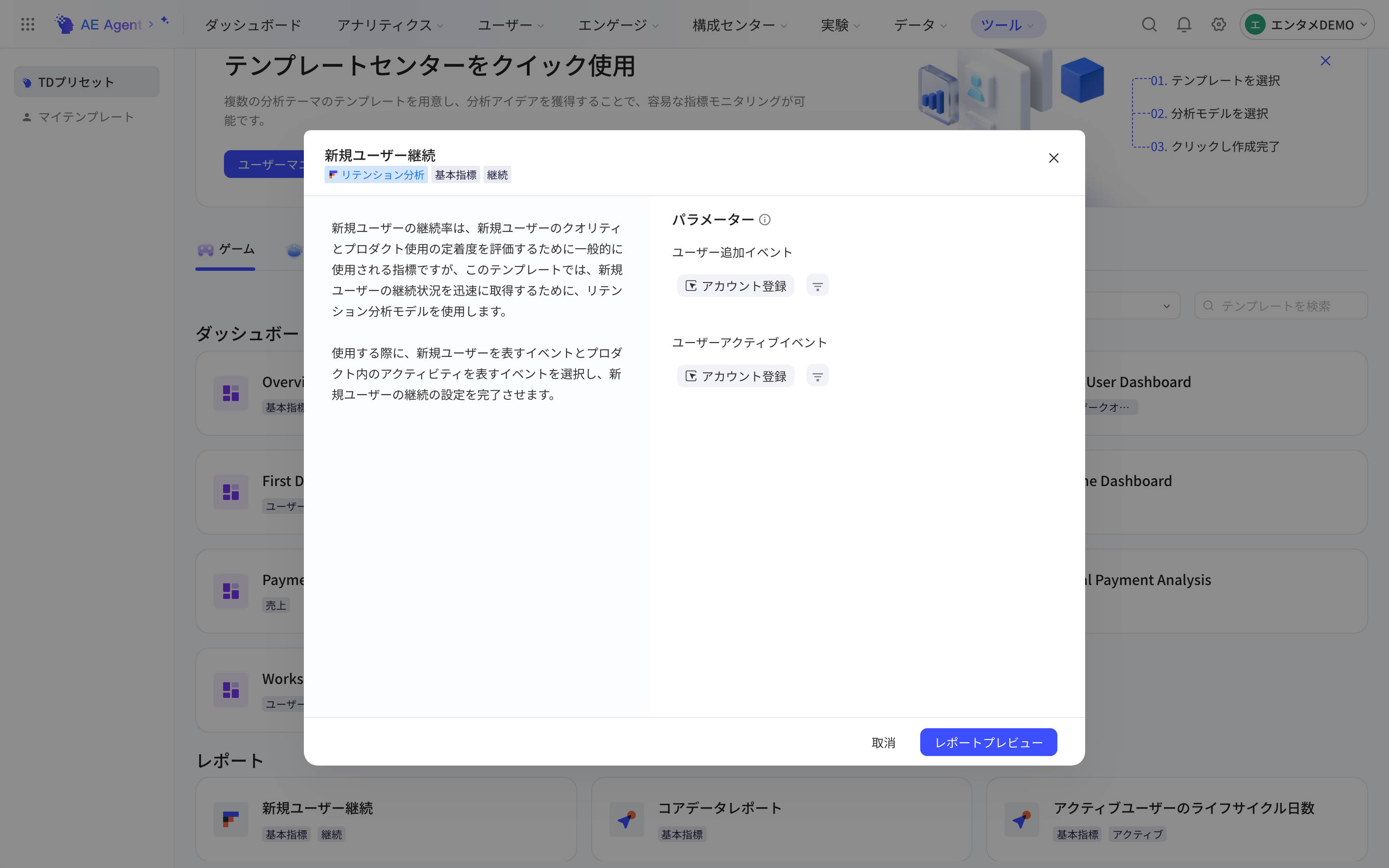The image size is (1389, 868).
Task: Open notifications bell icon
Action: (1184, 24)
